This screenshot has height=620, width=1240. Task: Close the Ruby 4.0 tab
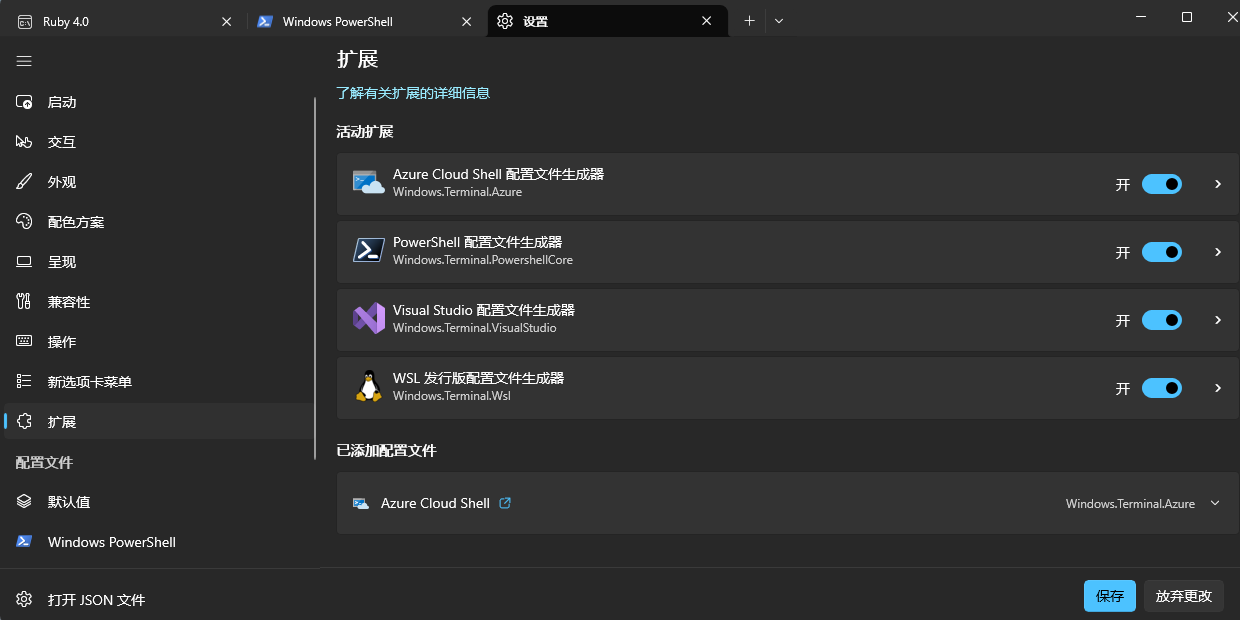point(227,21)
